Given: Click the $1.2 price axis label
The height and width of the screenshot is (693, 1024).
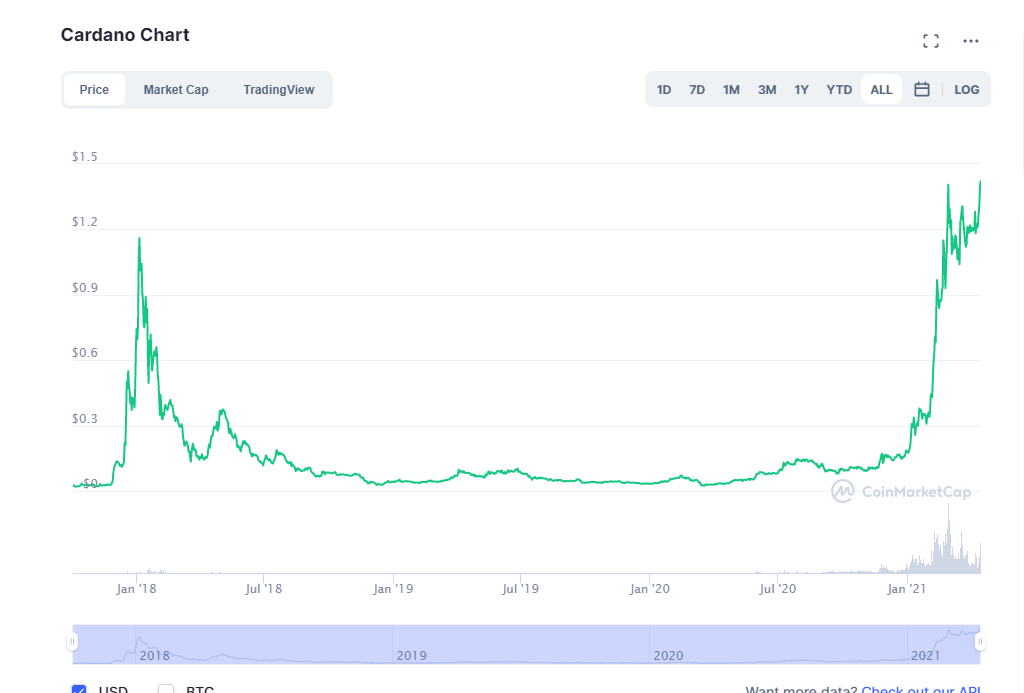Looking at the screenshot, I should (84, 222).
